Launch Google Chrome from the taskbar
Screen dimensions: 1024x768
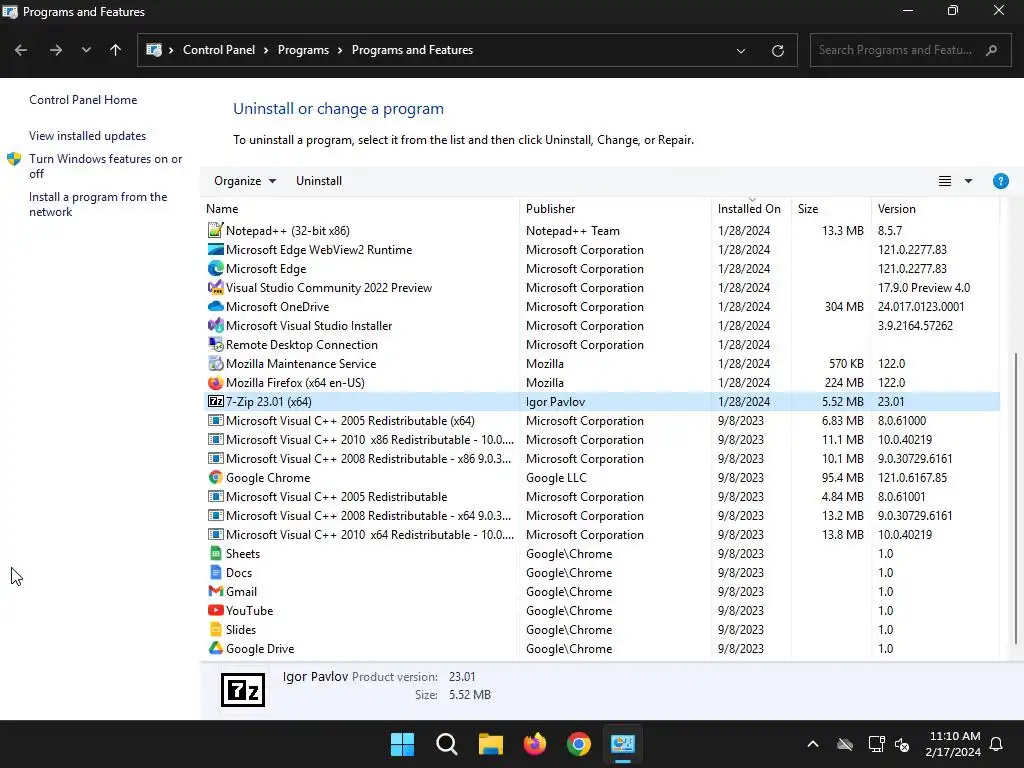(579, 744)
